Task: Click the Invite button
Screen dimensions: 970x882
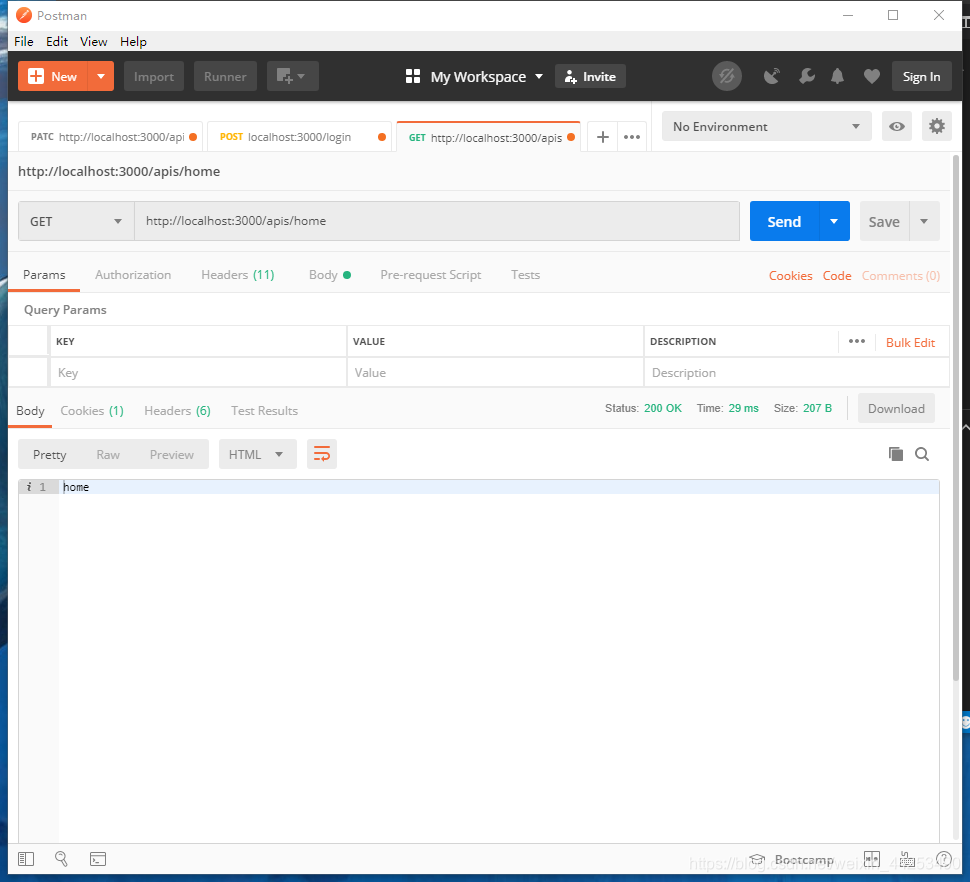Action: tap(590, 76)
